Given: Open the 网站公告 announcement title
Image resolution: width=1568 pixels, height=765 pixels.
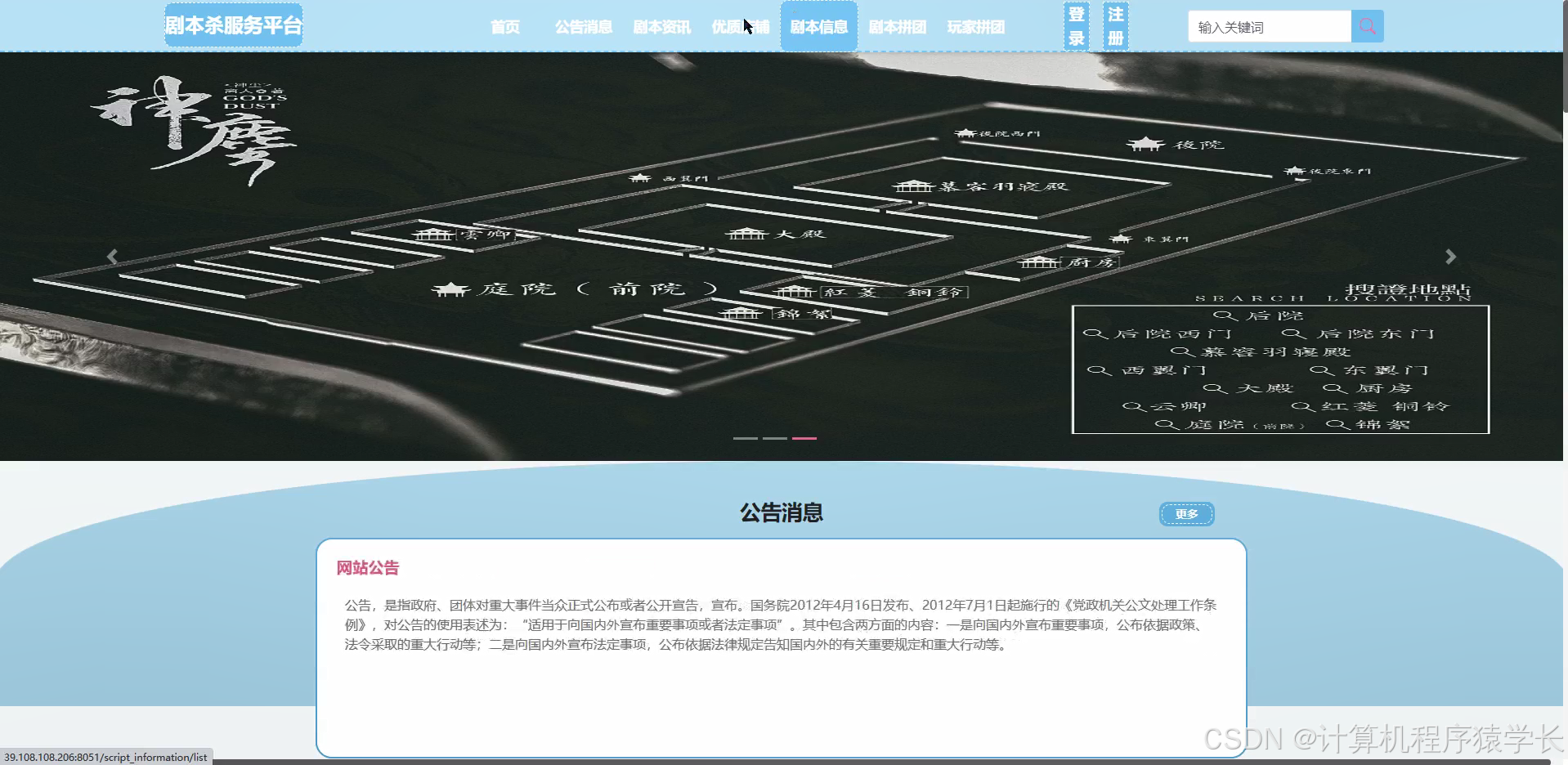Looking at the screenshot, I should point(368,568).
